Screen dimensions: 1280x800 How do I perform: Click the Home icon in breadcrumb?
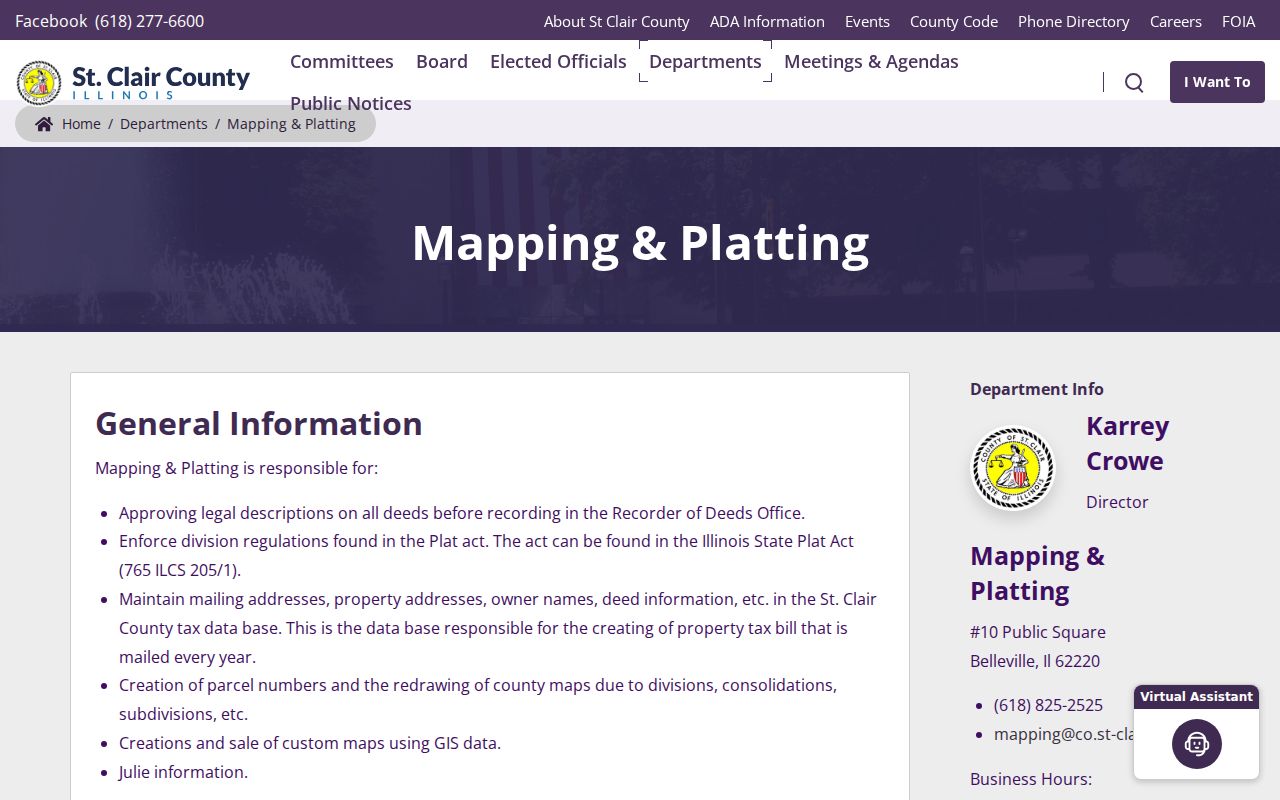(x=44, y=124)
